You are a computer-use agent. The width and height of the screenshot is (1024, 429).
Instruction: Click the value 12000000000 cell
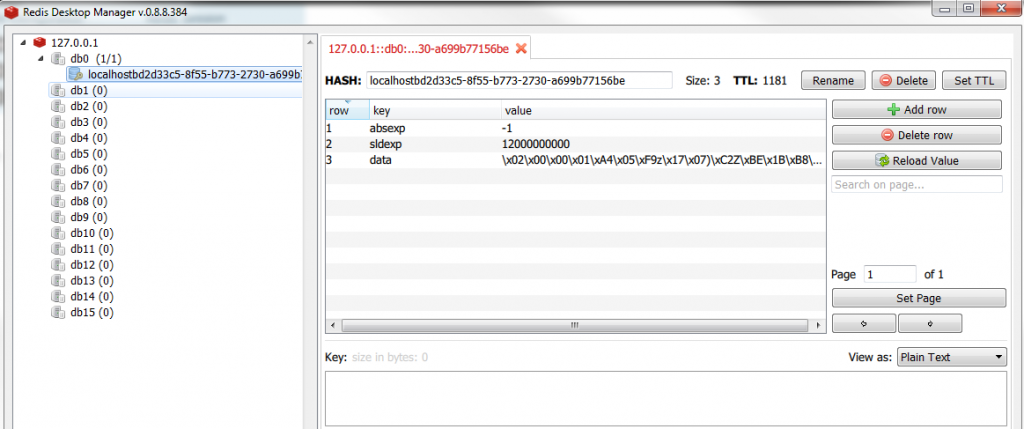coord(663,144)
